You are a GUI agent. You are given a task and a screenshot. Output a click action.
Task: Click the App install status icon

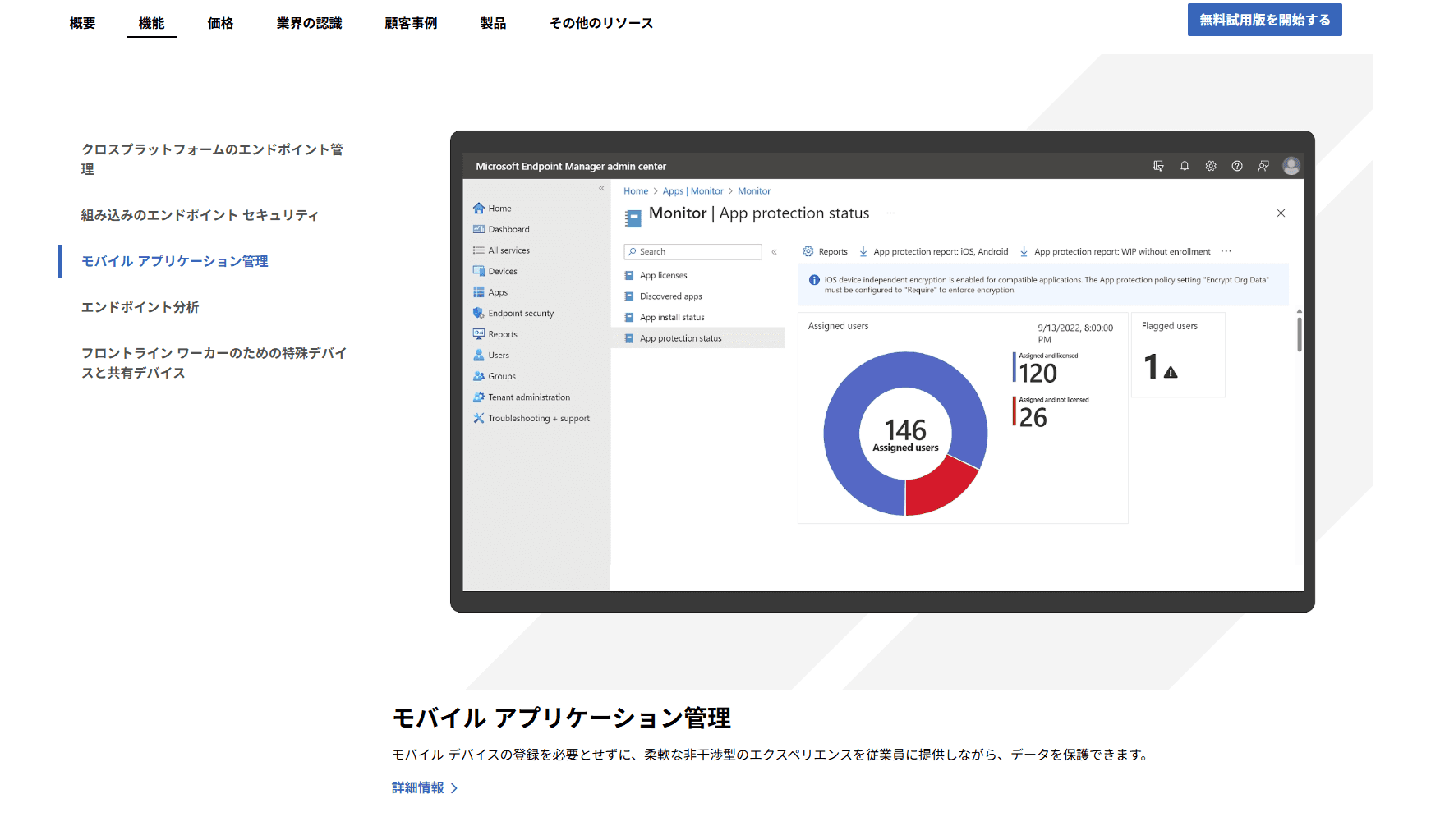click(x=629, y=318)
